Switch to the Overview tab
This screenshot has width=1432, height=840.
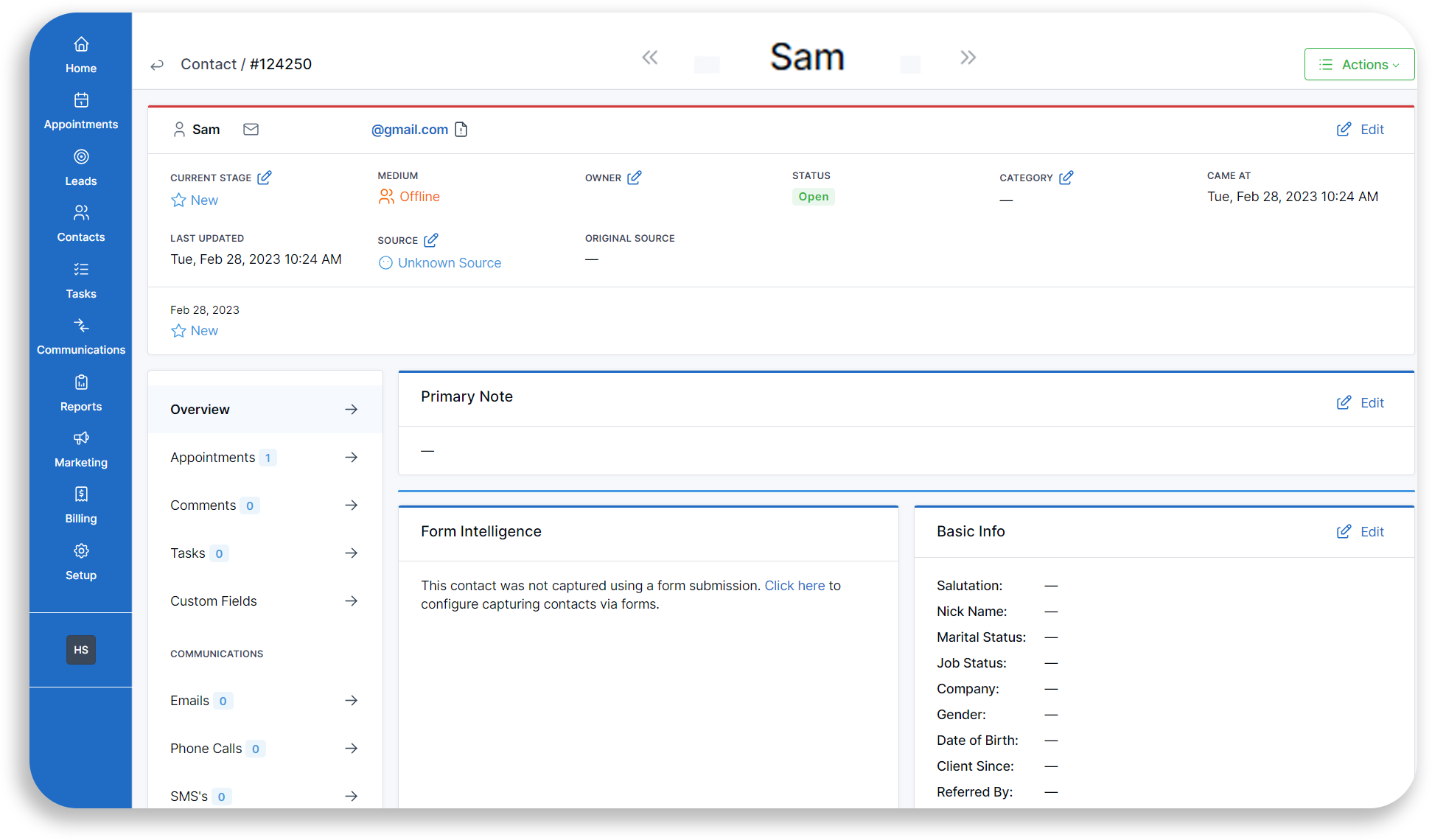[200, 409]
